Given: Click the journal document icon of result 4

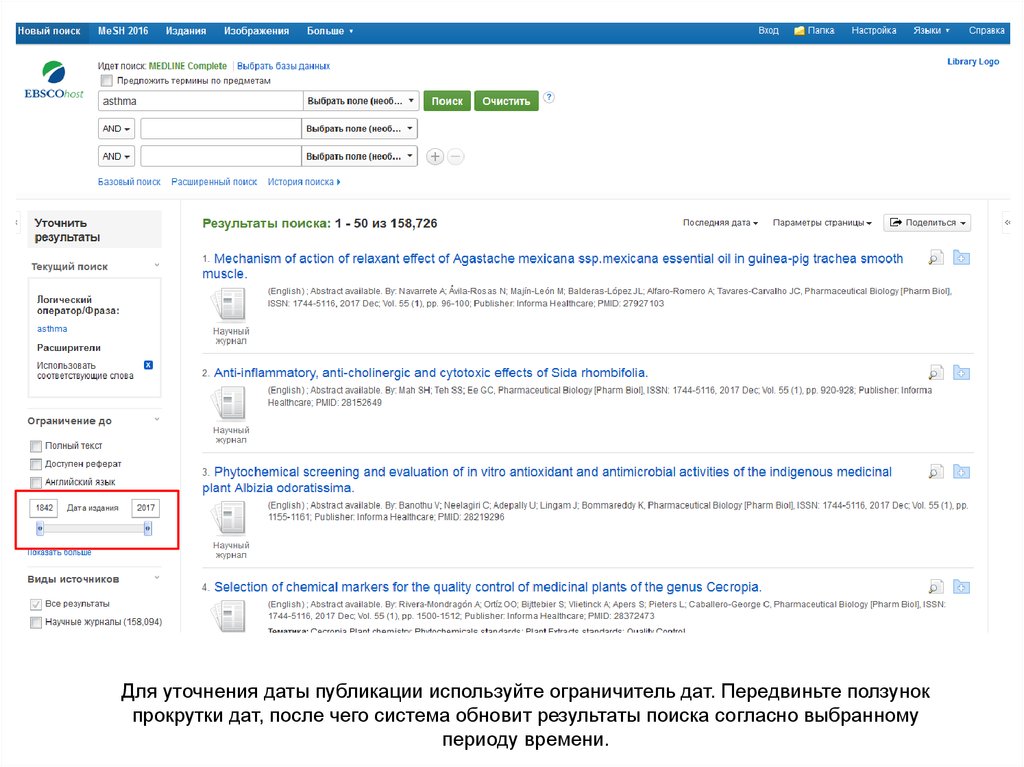Looking at the screenshot, I should click(229, 617).
